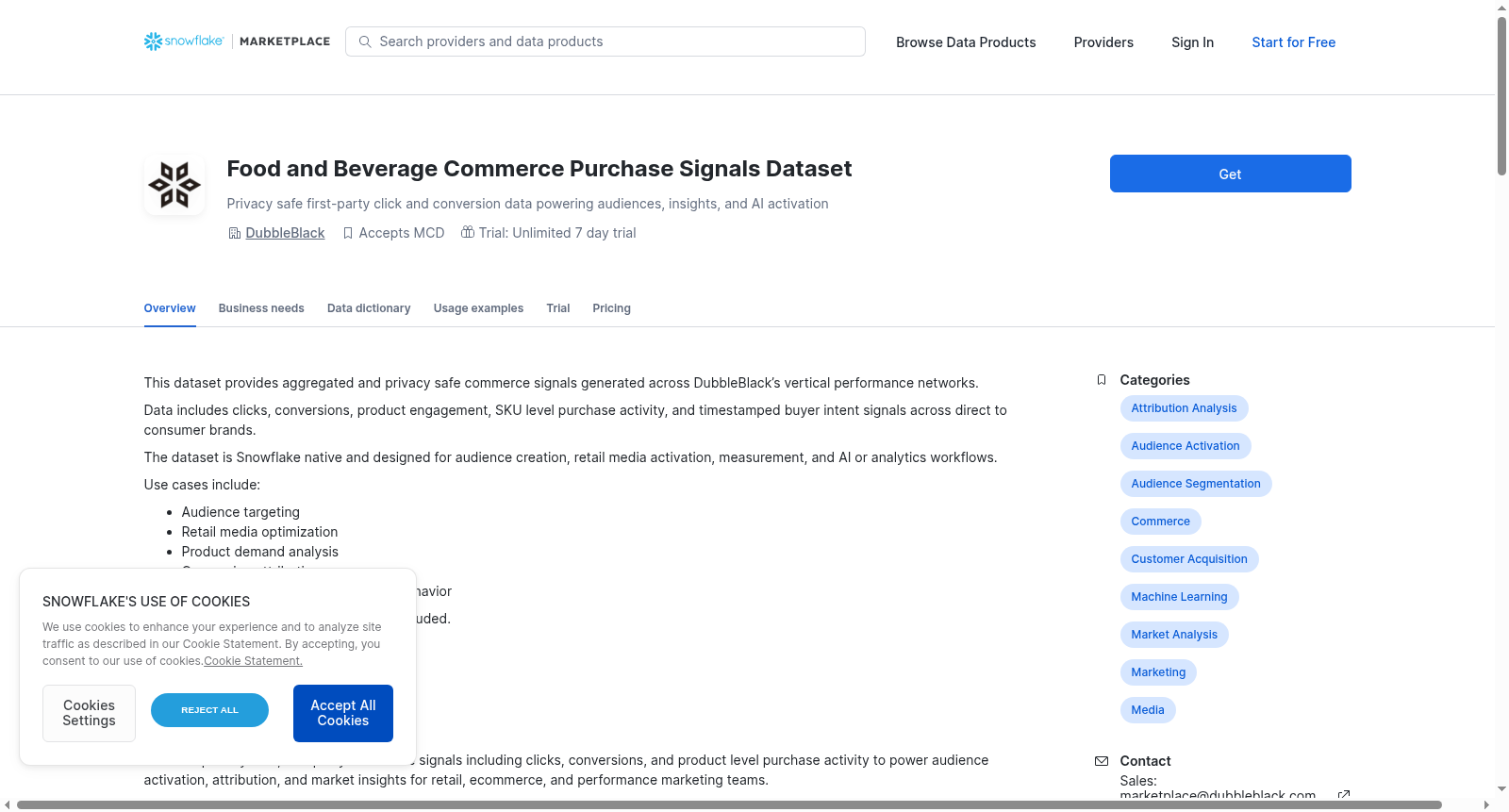
Task: Accept All Cookies in the banner
Action: click(x=343, y=713)
